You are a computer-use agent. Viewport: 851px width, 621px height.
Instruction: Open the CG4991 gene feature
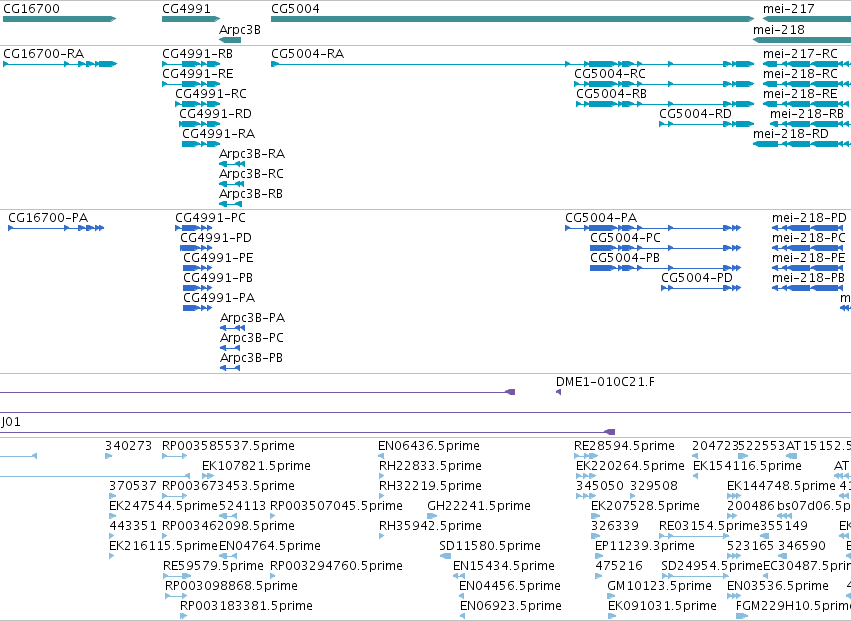191,19
